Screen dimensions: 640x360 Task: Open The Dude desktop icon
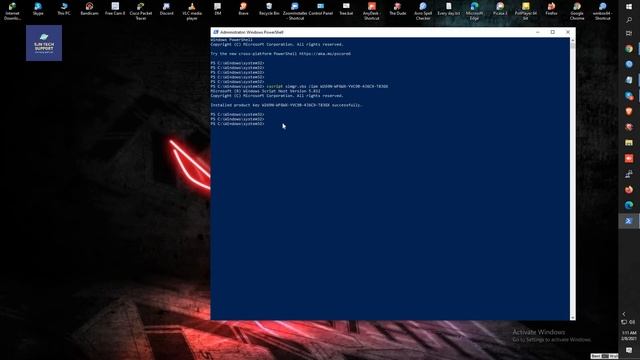398,9
